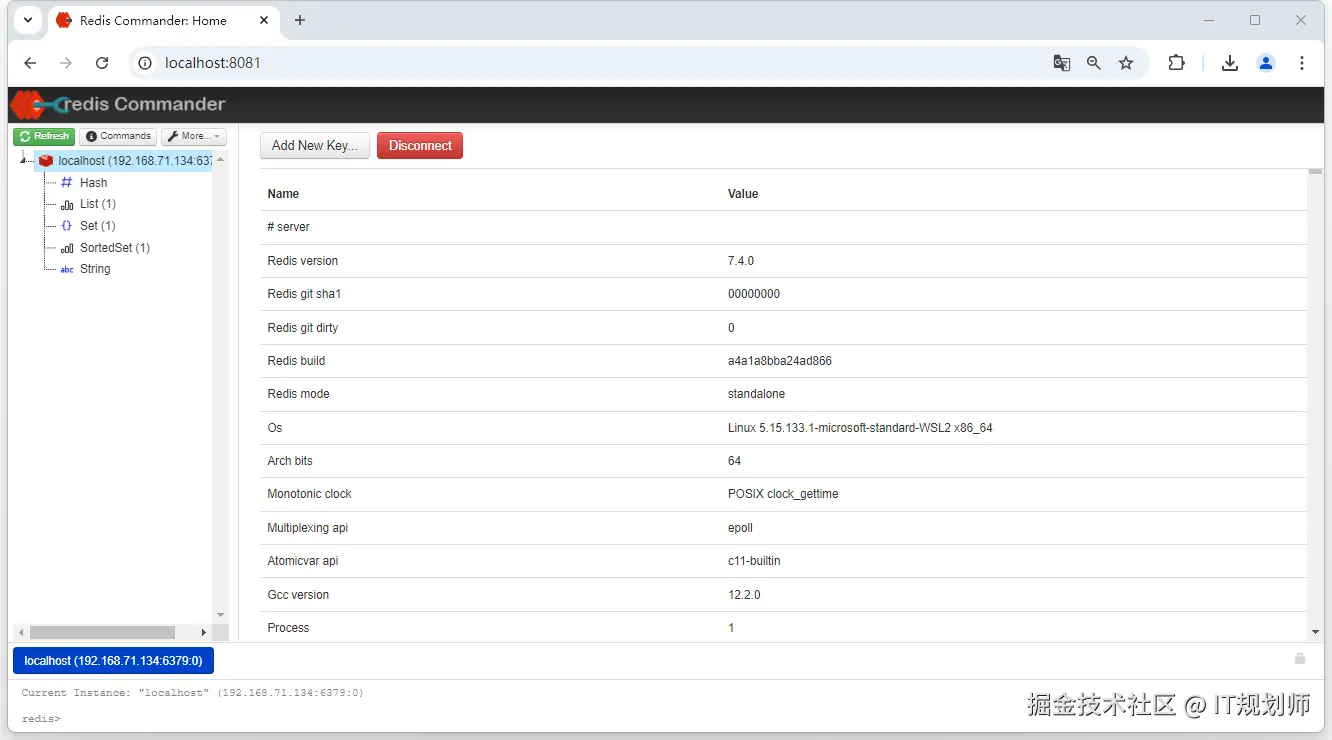Click the Os value Linux 5.15.133.1-microsoft-standard-WSL2

coord(860,428)
